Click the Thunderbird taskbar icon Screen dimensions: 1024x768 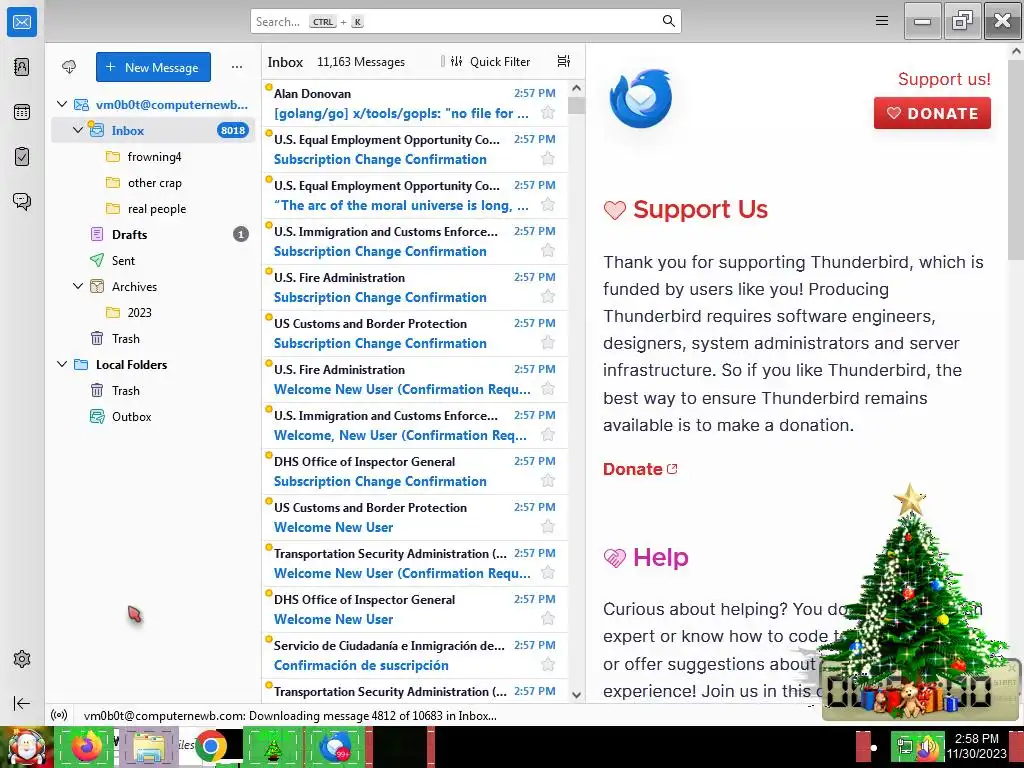pyautogui.click(x=335, y=746)
